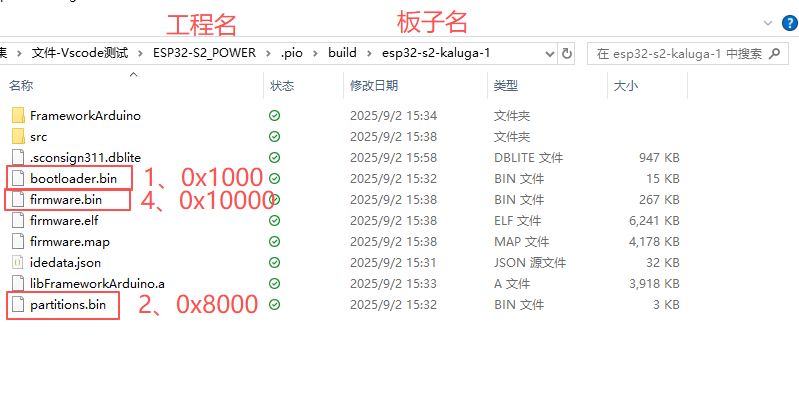Select the file name partitions.bin
Viewport: 799px width, 396px height.
coord(68,305)
